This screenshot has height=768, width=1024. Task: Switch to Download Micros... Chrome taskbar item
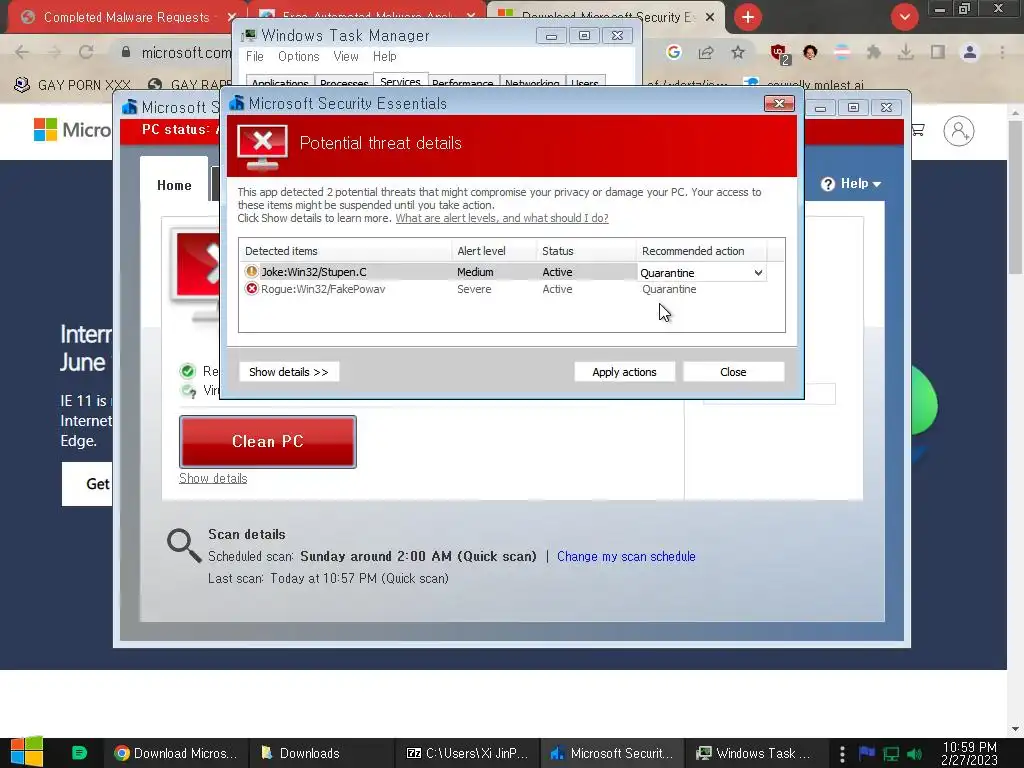(176, 753)
